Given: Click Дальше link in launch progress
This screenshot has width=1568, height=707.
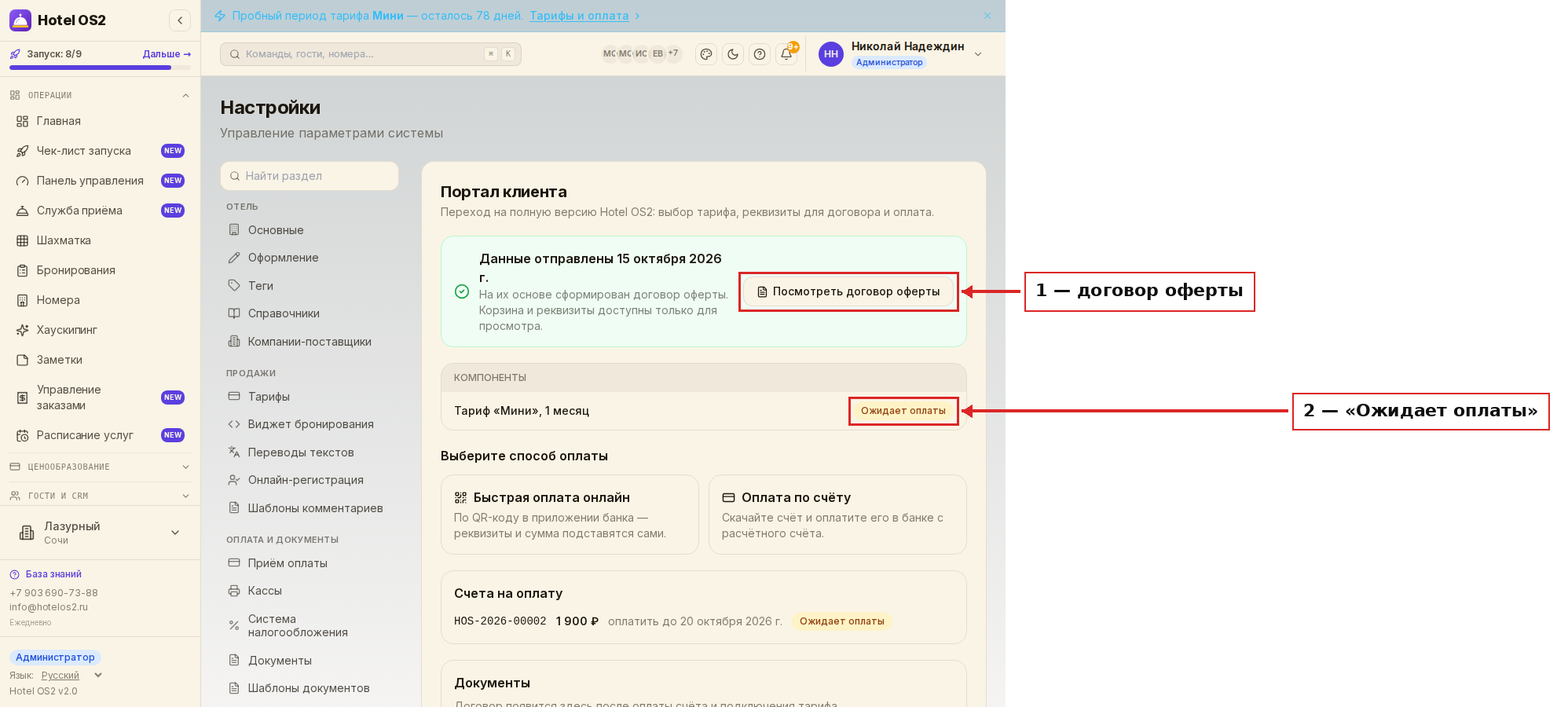Looking at the screenshot, I should coord(167,54).
